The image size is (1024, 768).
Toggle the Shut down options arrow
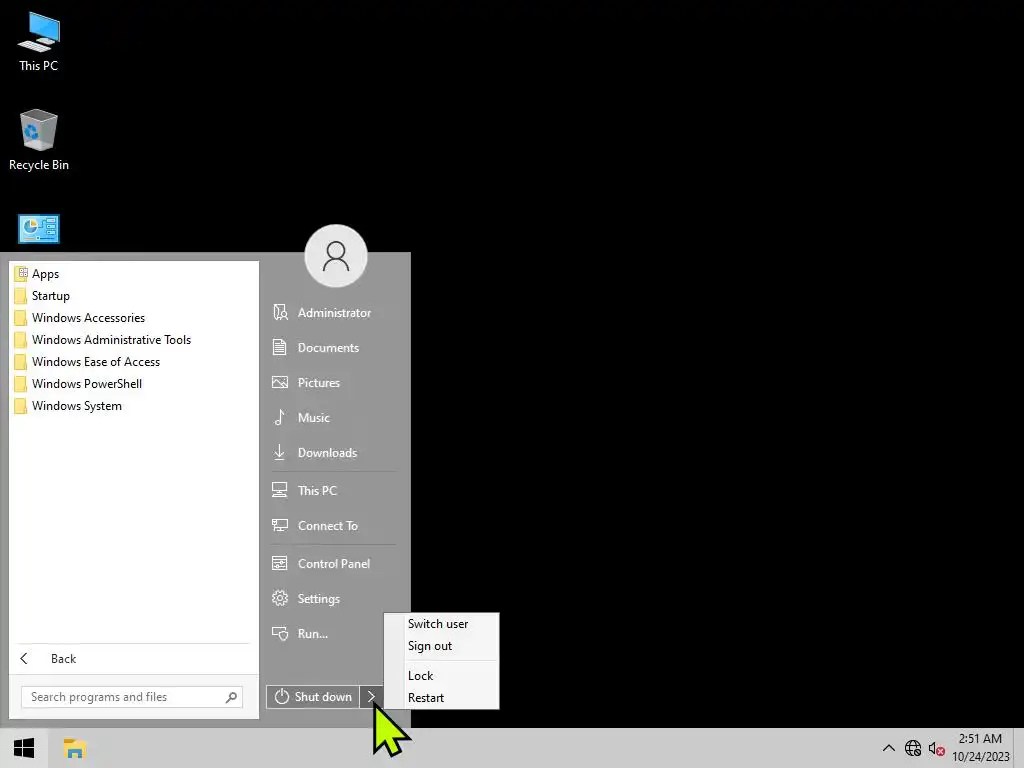click(372, 697)
